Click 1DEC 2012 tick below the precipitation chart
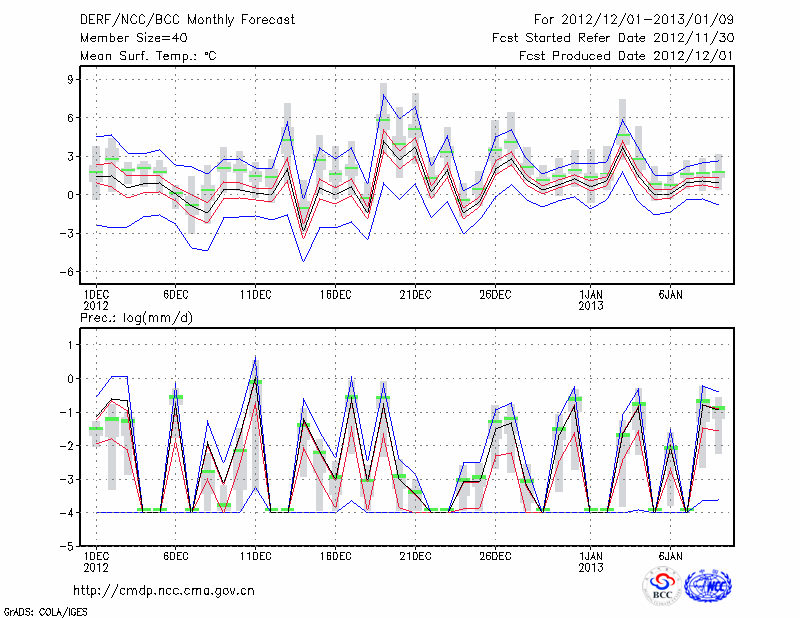The image size is (800, 618). click(x=95, y=560)
